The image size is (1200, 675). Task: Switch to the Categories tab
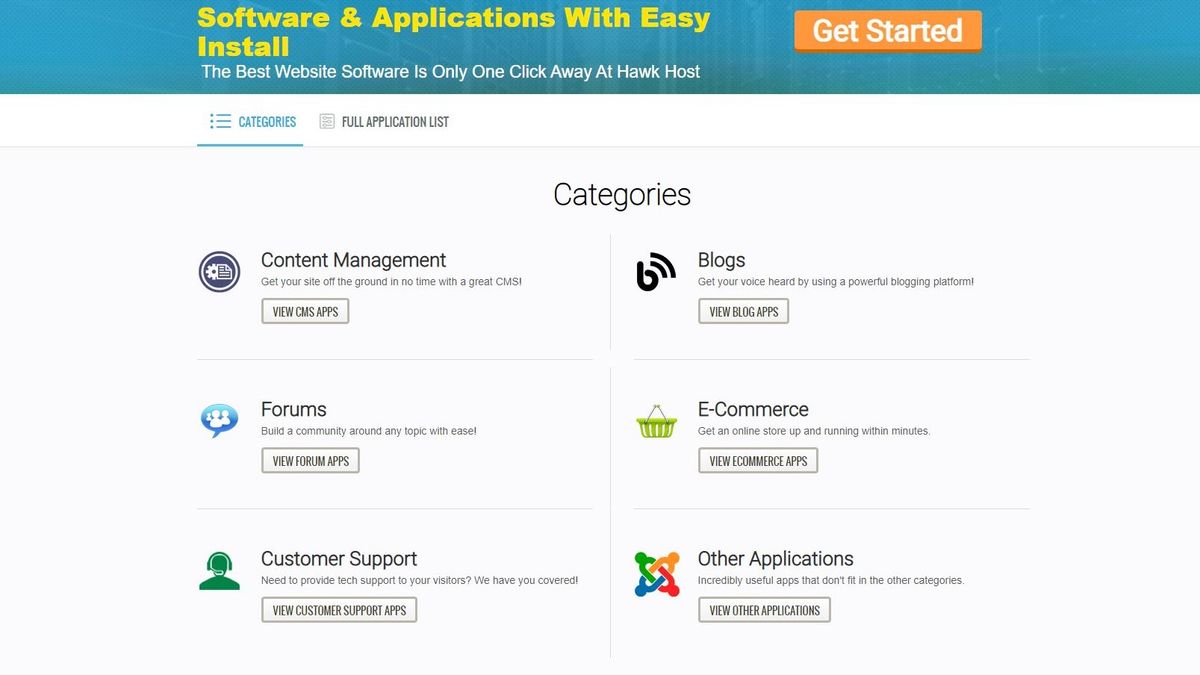coord(266,122)
